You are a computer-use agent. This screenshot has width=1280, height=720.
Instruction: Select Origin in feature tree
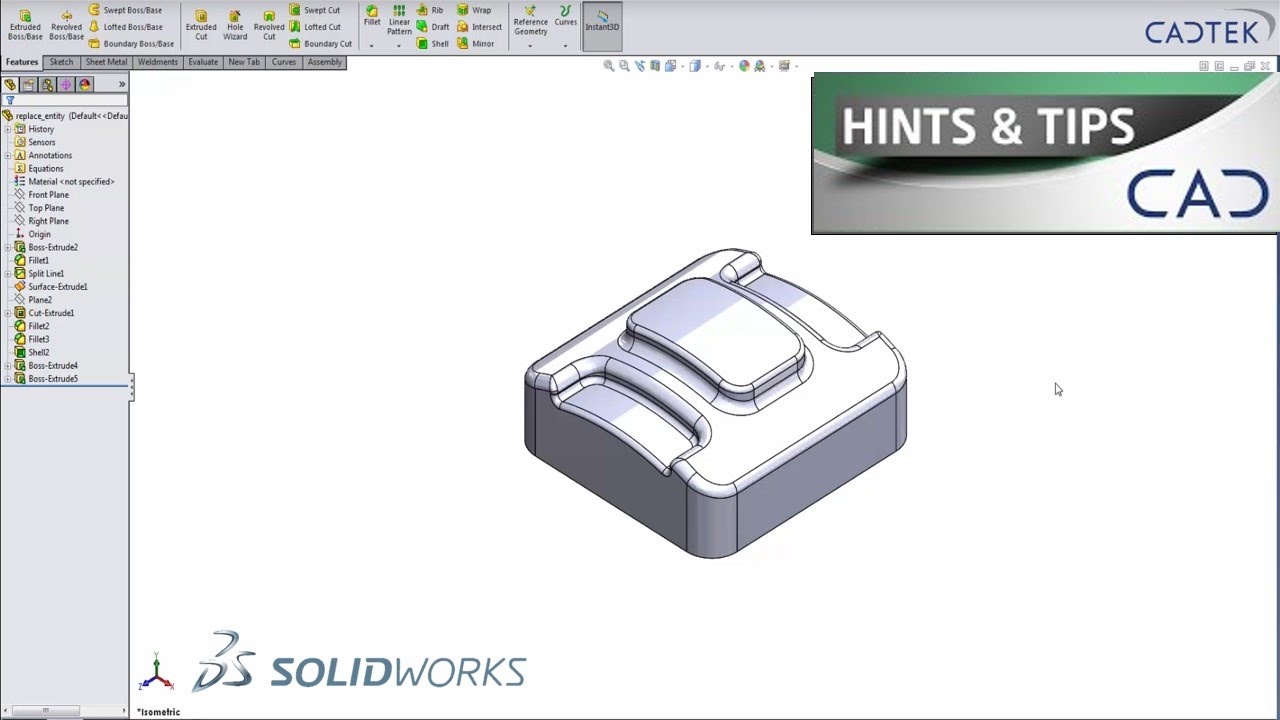click(33, 234)
